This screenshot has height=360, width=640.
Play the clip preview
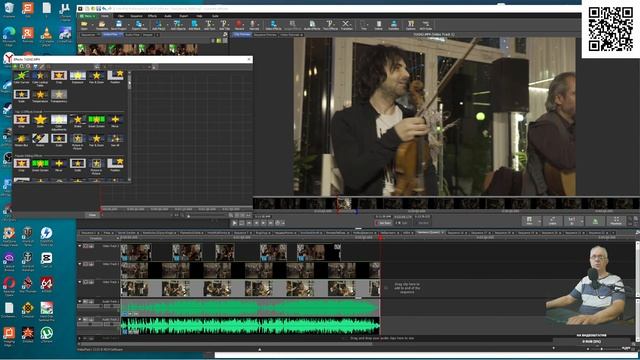pyautogui.click(x=234, y=223)
